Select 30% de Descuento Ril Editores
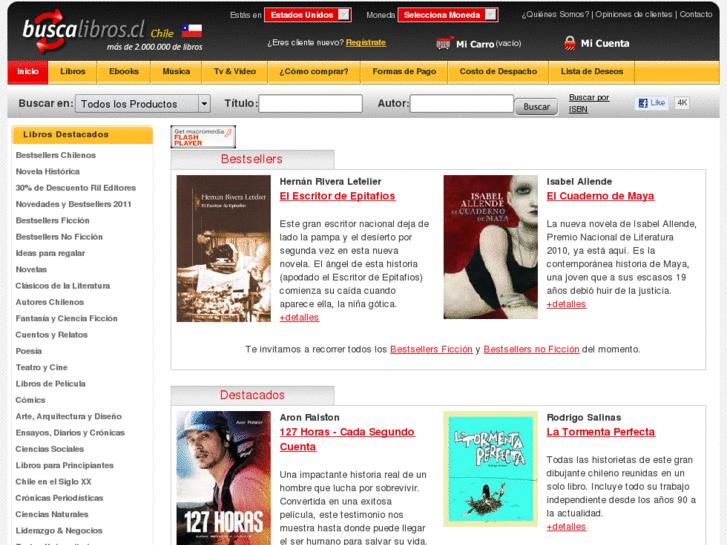The image size is (727, 545). coord(76,187)
